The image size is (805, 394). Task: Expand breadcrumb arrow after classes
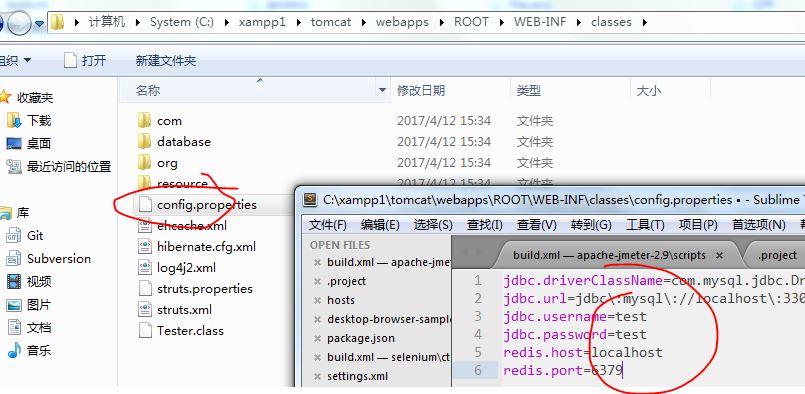[645, 22]
